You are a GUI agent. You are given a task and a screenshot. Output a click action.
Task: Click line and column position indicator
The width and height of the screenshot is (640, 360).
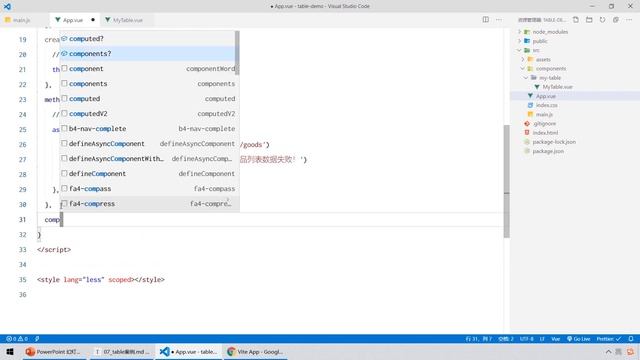pyautogui.click(x=479, y=339)
